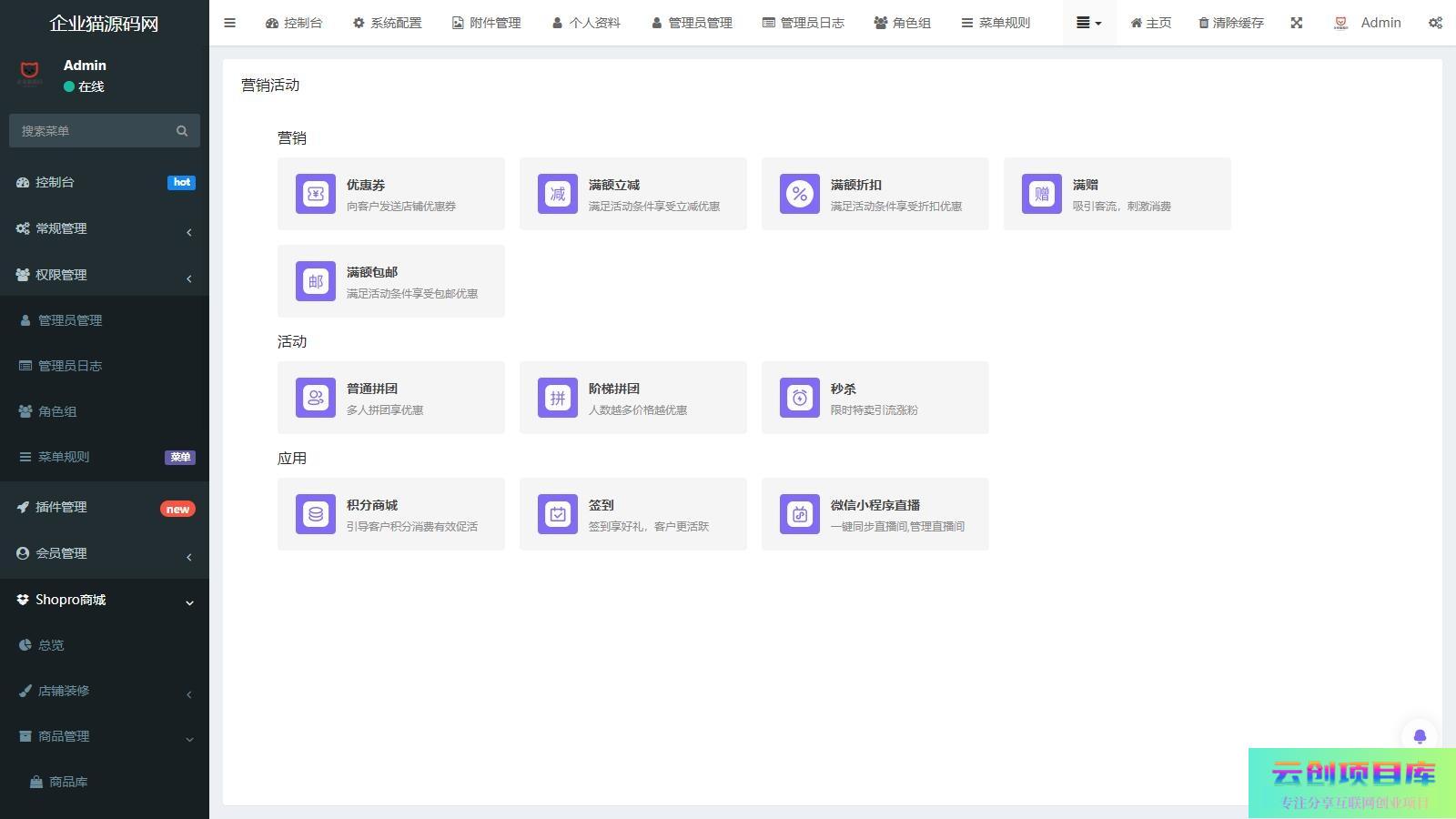1456x819 pixels.
Task: Open the 优惠券 coupon icon
Action: pos(316,194)
